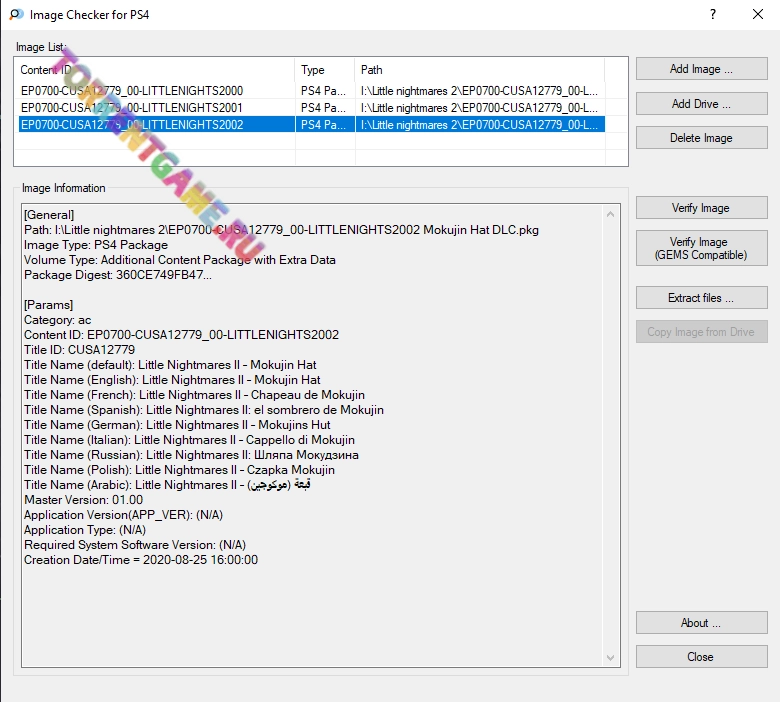Viewport: 780px width, 702px height.
Task: Open the Extract files dialog
Action: pyautogui.click(x=701, y=298)
